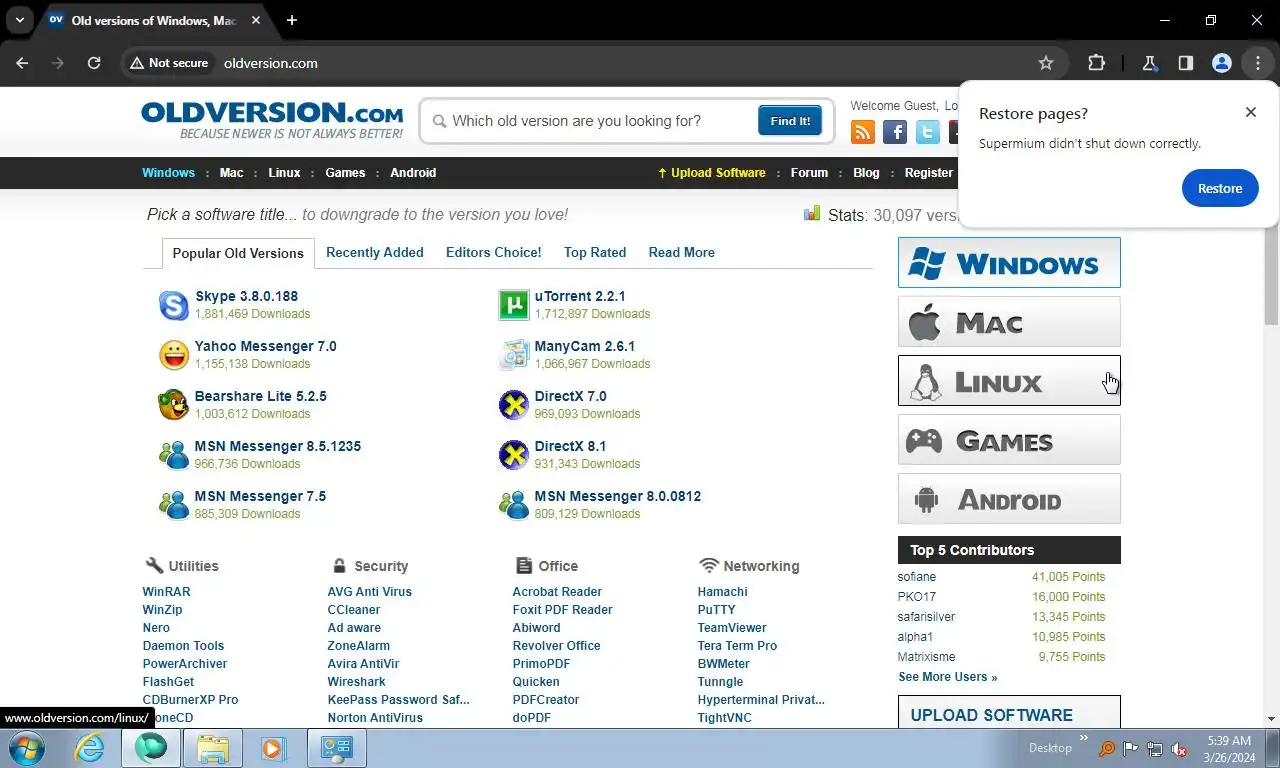Open the browser profile avatar
The width and height of the screenshot is (1280, 768).
pyautogui.click(x=1221, y=63)
